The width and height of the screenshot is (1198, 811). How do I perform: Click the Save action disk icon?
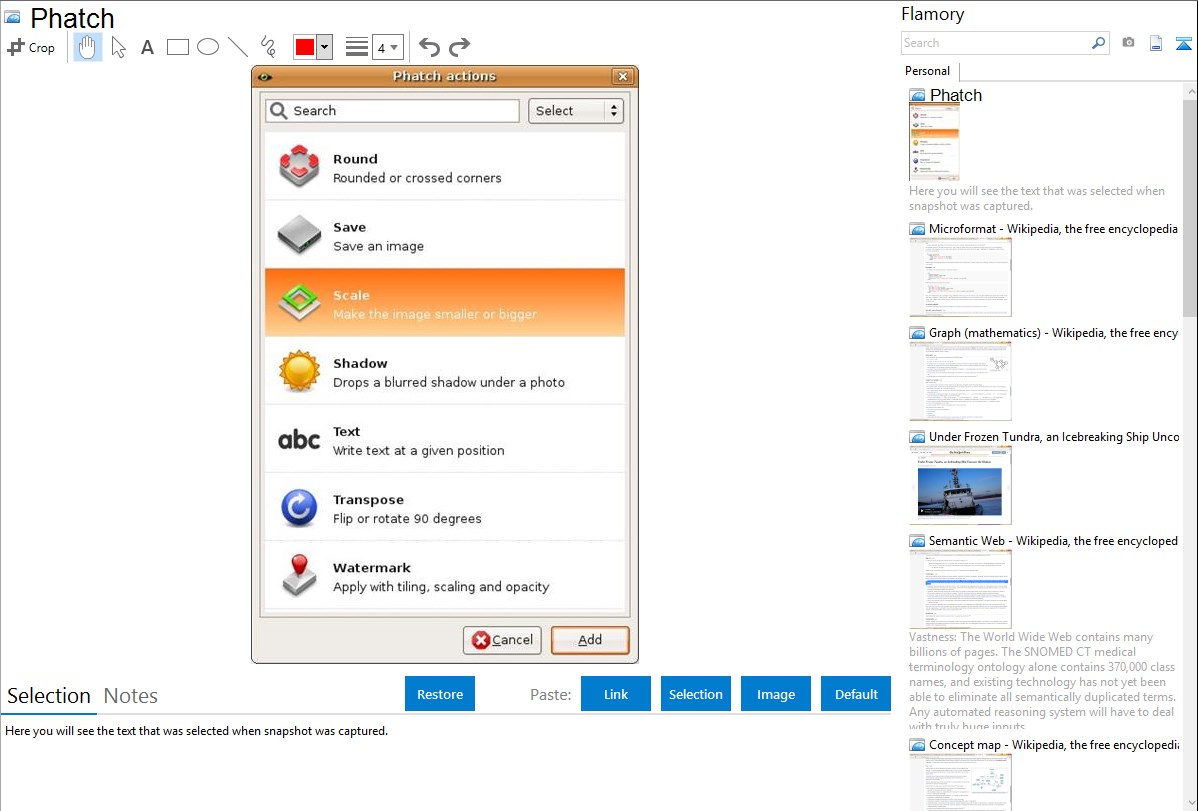[300, 235]
